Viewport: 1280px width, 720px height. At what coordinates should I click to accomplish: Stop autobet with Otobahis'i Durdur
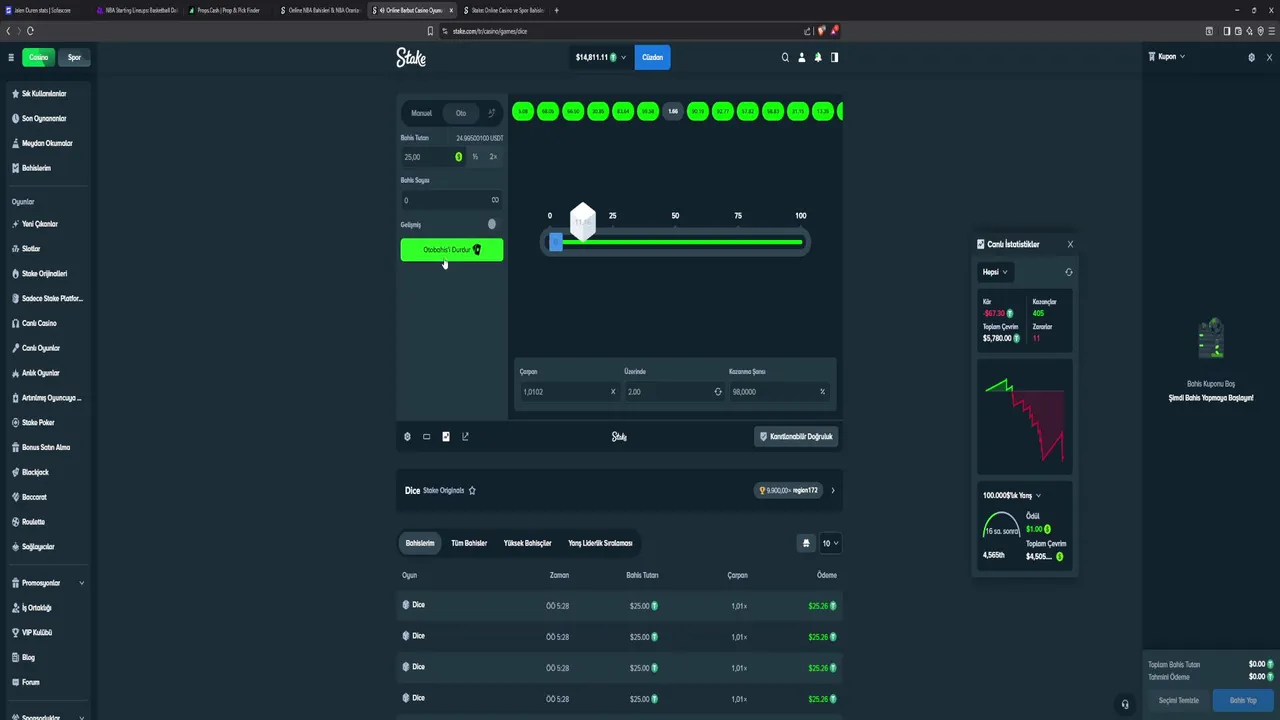pyautogui.click(x=452, y=250)
